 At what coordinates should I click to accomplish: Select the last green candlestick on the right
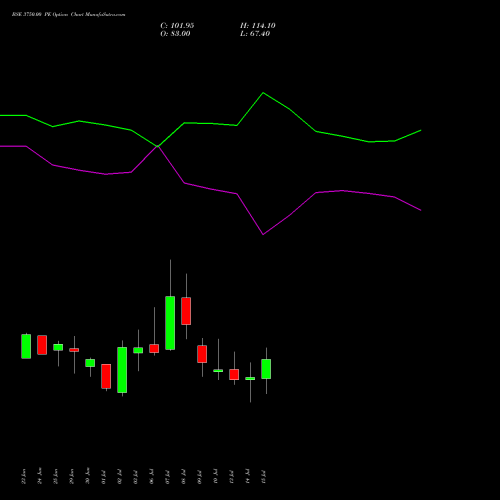click(266, 369)
